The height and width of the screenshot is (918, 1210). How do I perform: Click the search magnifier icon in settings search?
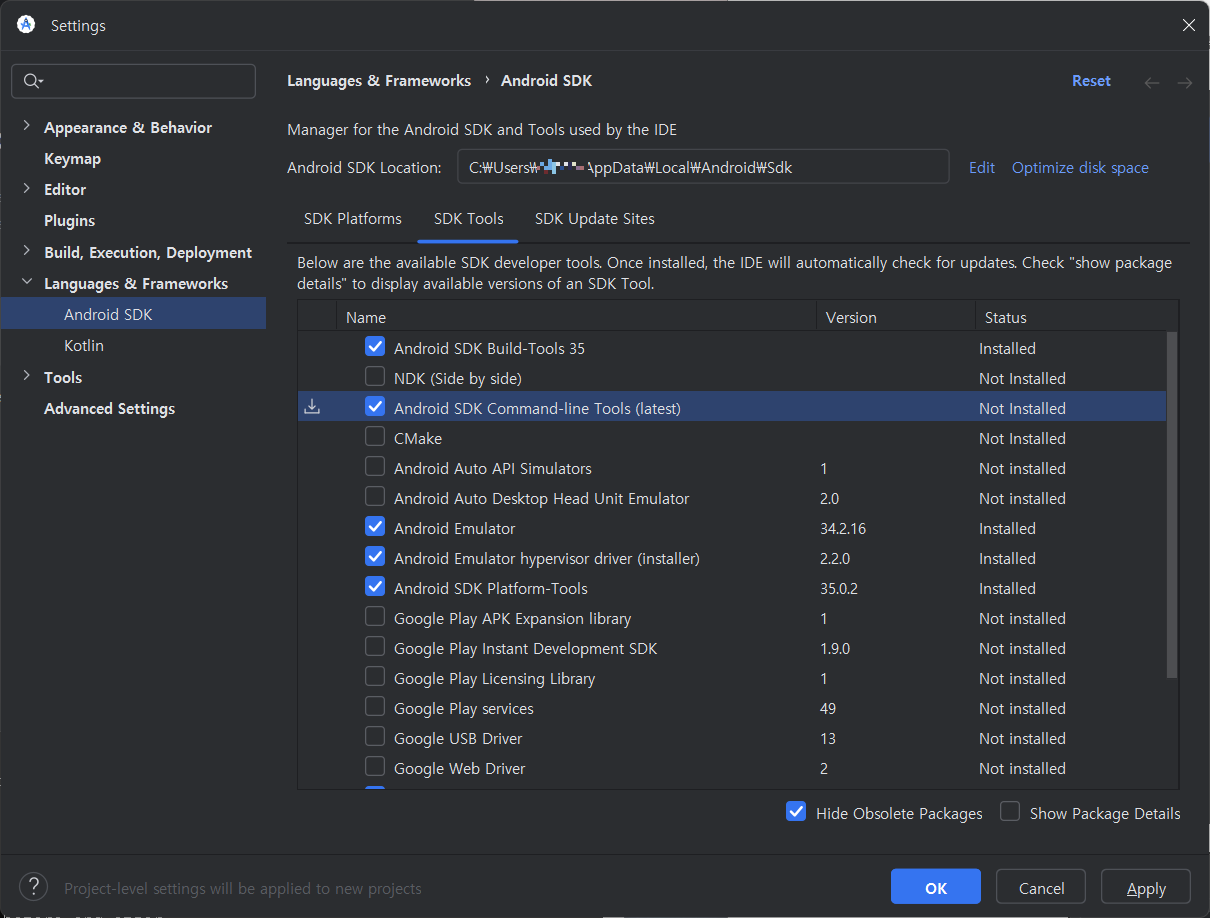coord(33,81)
